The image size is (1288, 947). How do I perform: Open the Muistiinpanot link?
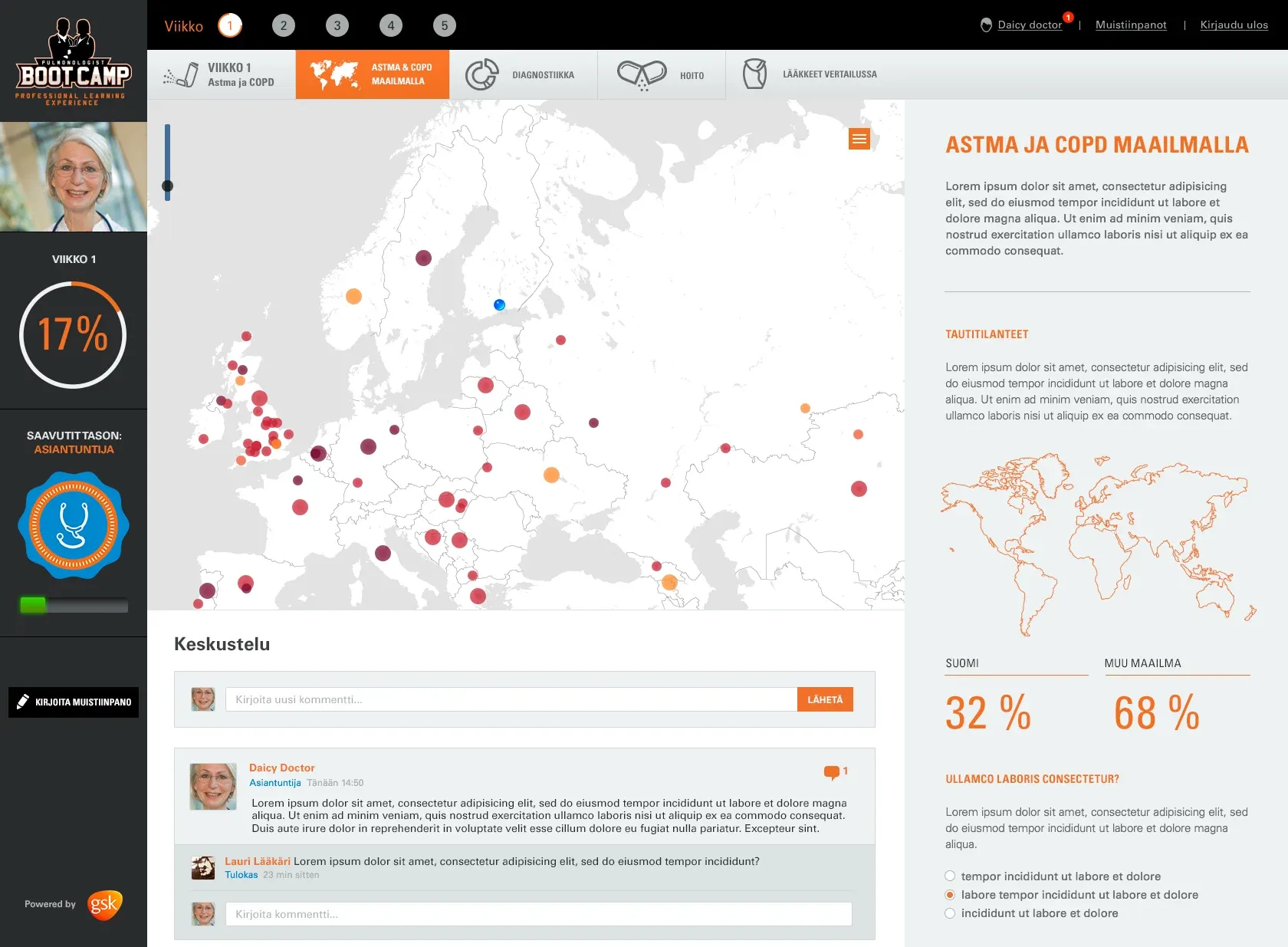coord(1131,25)
